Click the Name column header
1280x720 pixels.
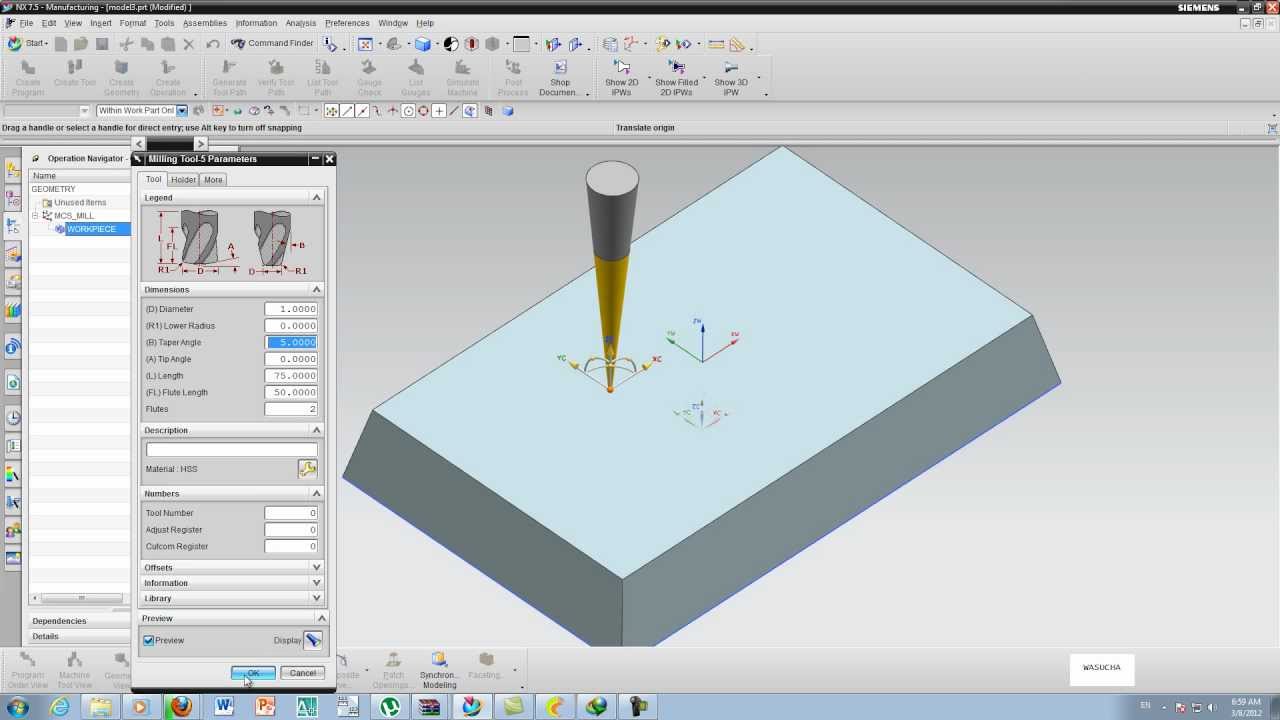pos(80,176)
